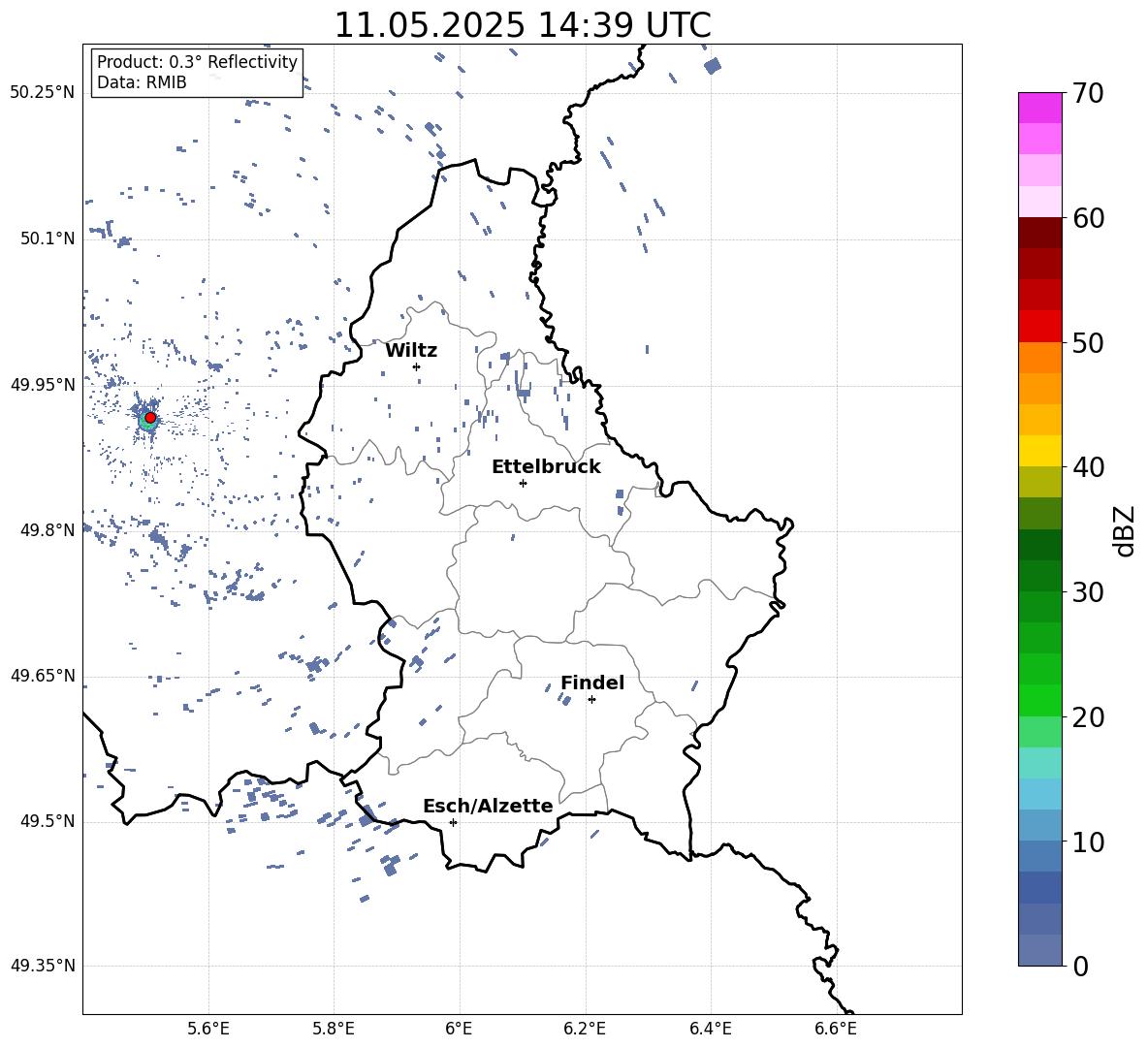Screen dimensions: 1148x1048
Task: Click the colorbar tick label 30
Action: tap(1089, 592)
